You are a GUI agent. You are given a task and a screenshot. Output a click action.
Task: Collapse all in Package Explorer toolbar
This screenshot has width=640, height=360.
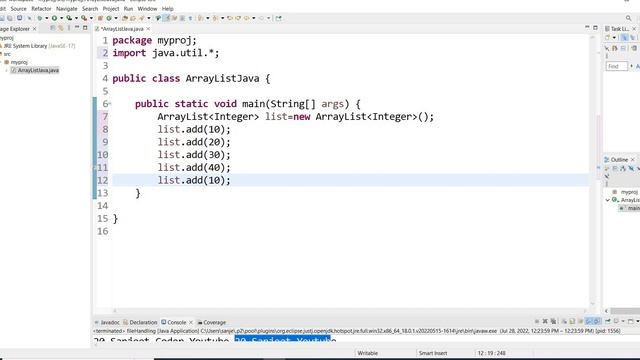point(53,28)
